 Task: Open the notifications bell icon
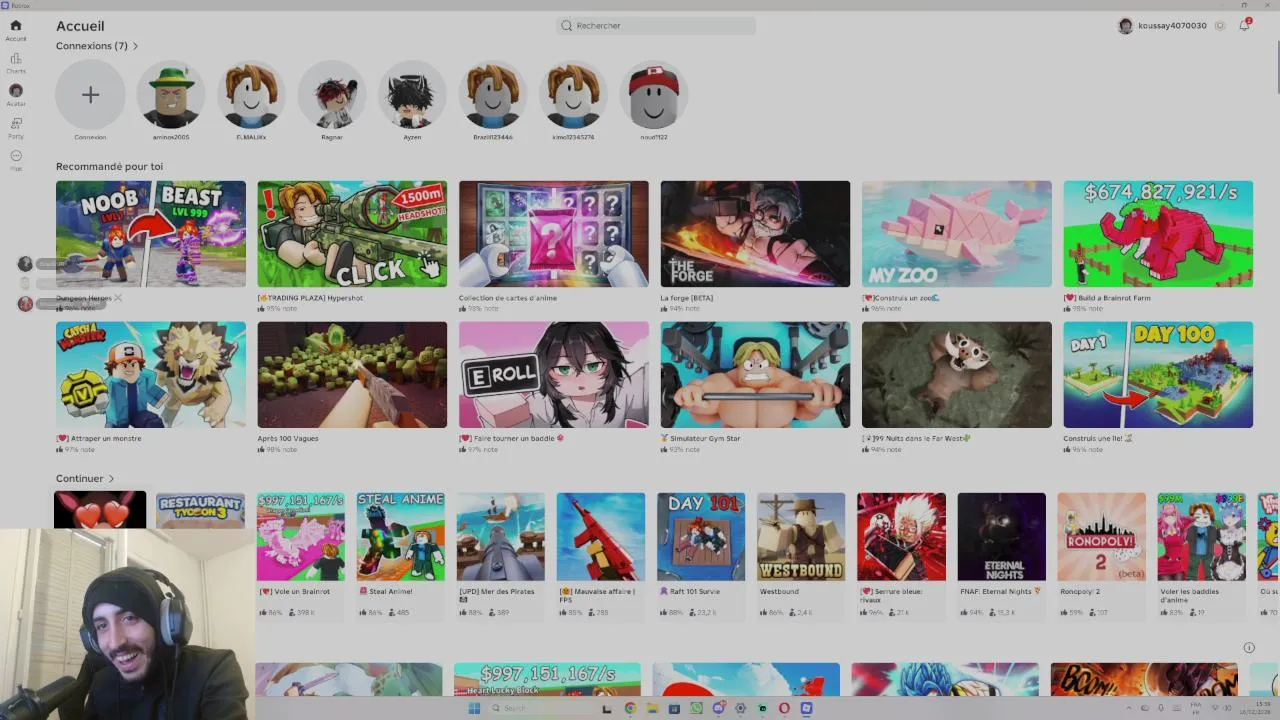click(x=1244, y=26)
